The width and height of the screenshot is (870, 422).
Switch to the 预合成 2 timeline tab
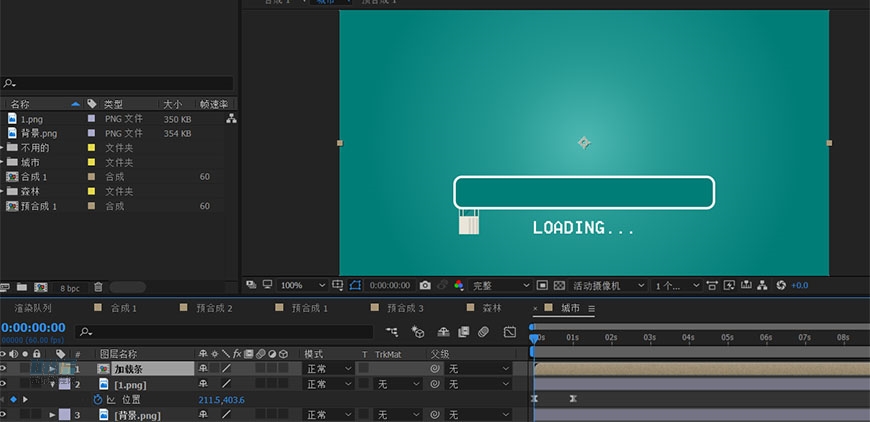pyautogui.click(x=214, y=308)
